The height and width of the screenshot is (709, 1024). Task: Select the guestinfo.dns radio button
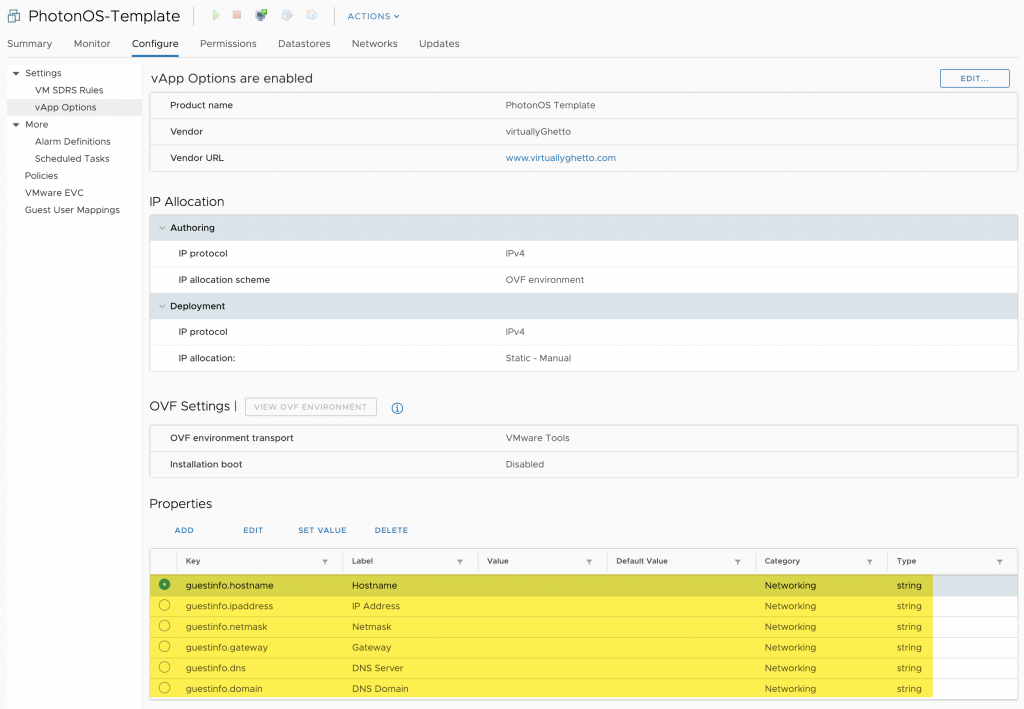164,668
